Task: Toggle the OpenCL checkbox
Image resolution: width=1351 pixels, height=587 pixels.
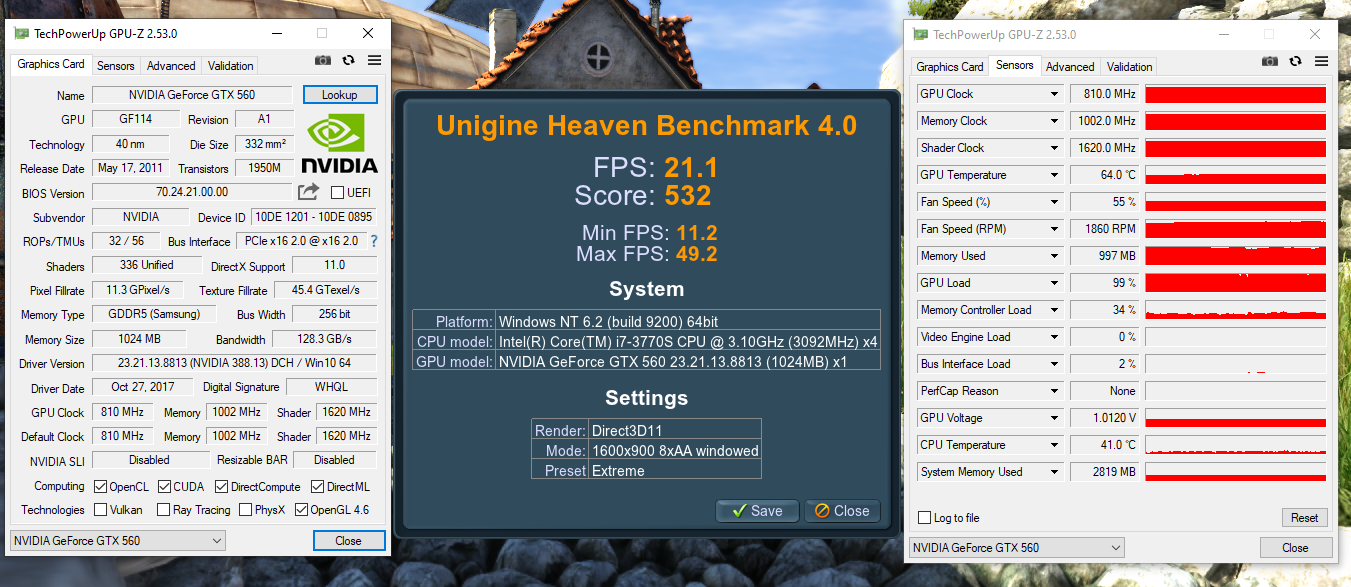Action: coord(100,487)
